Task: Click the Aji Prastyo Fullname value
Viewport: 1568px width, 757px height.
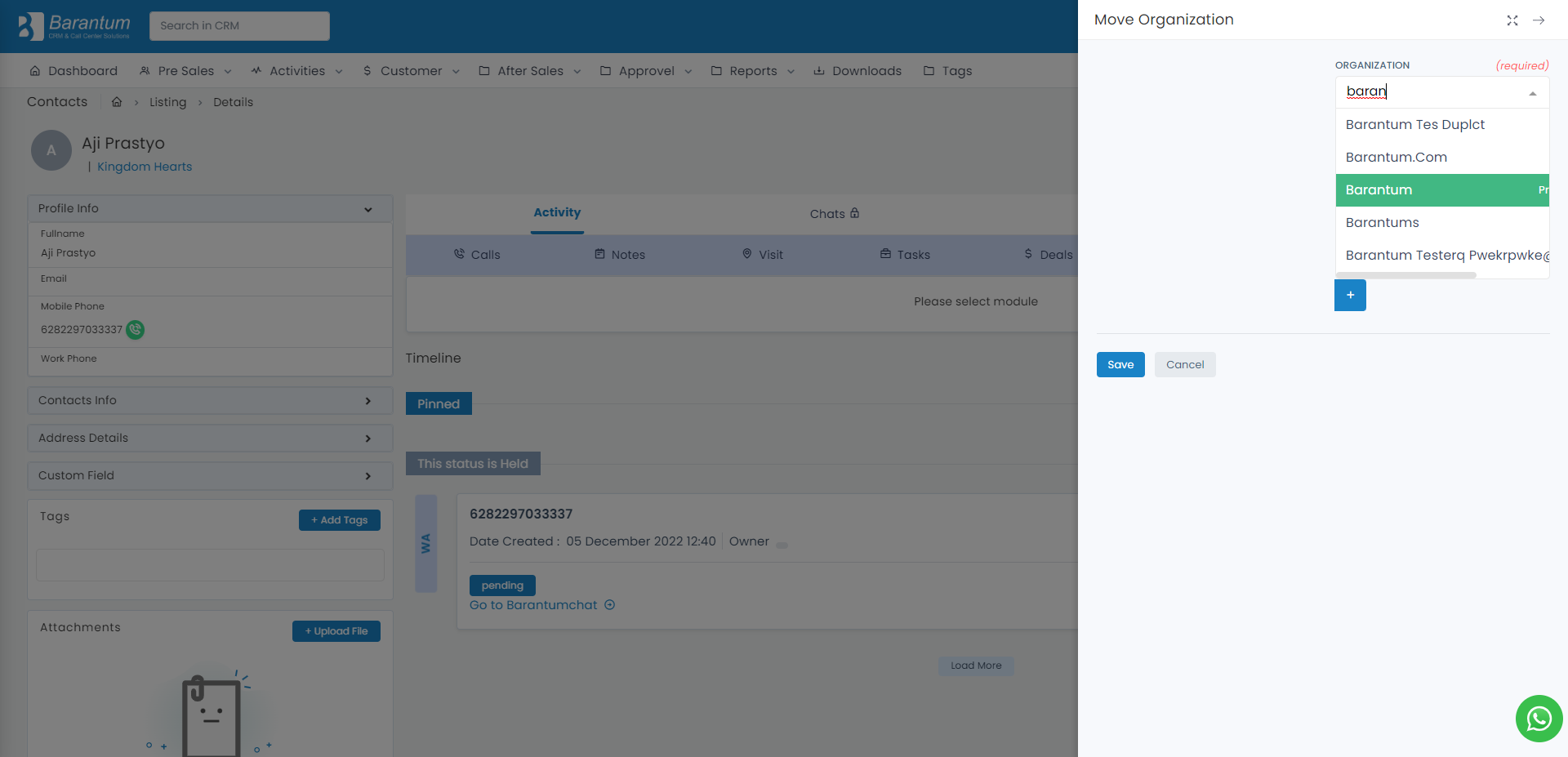Action: click(68, 253)
